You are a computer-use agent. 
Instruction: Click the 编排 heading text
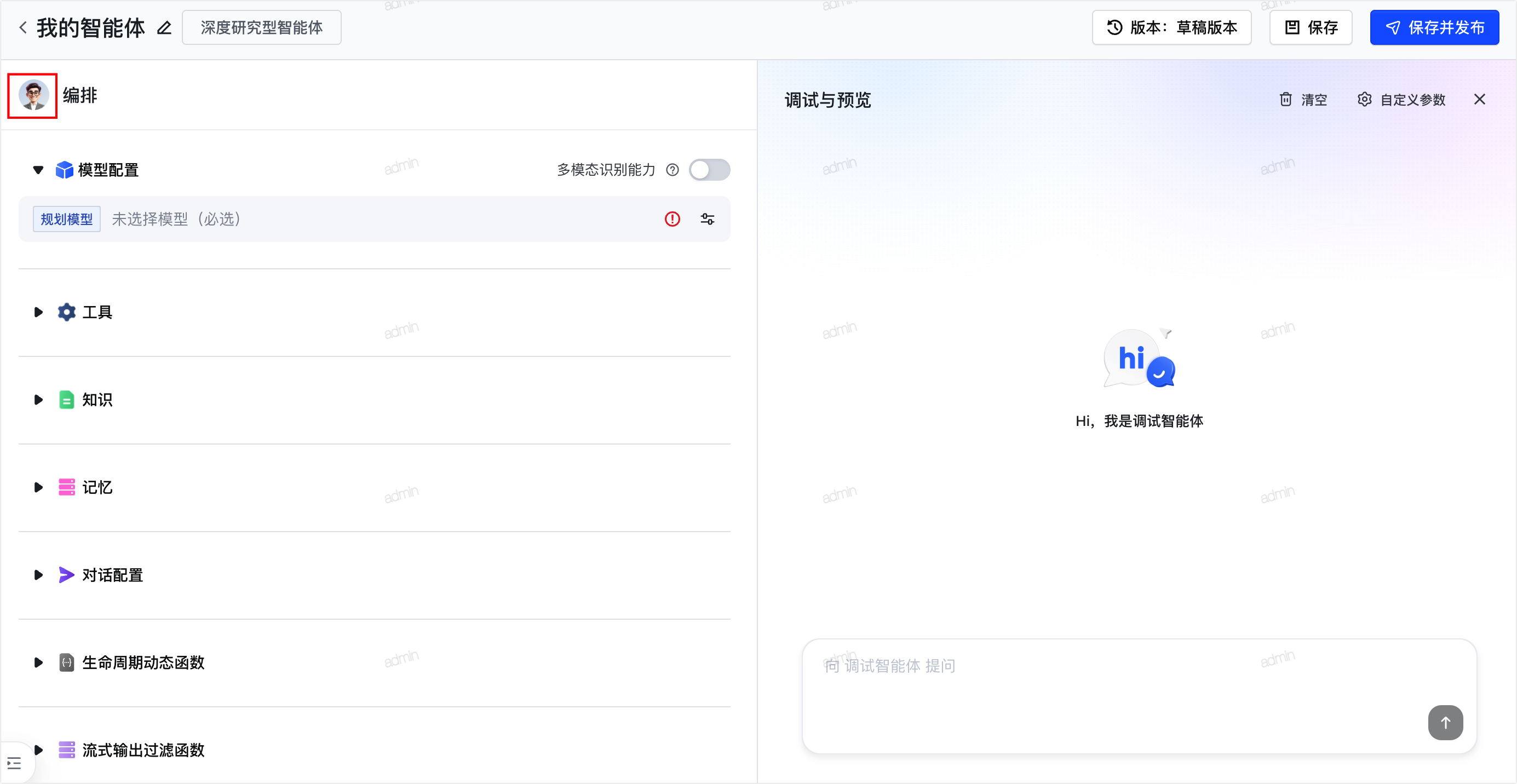[80, 95]
